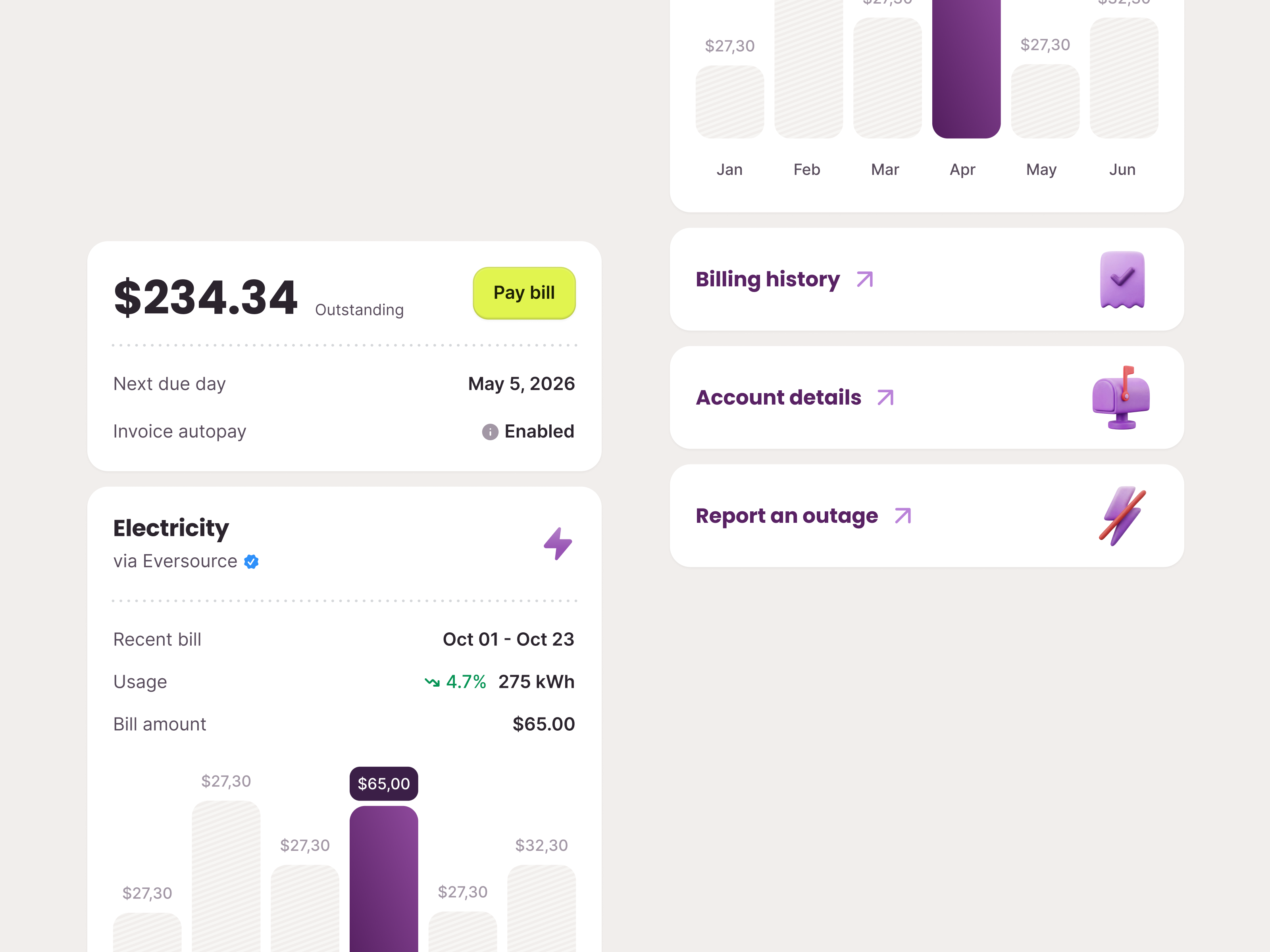
Task: Click the purple lightning bolt icon on Electricity card
Action: pyautogui.click(x=558, y=543)
